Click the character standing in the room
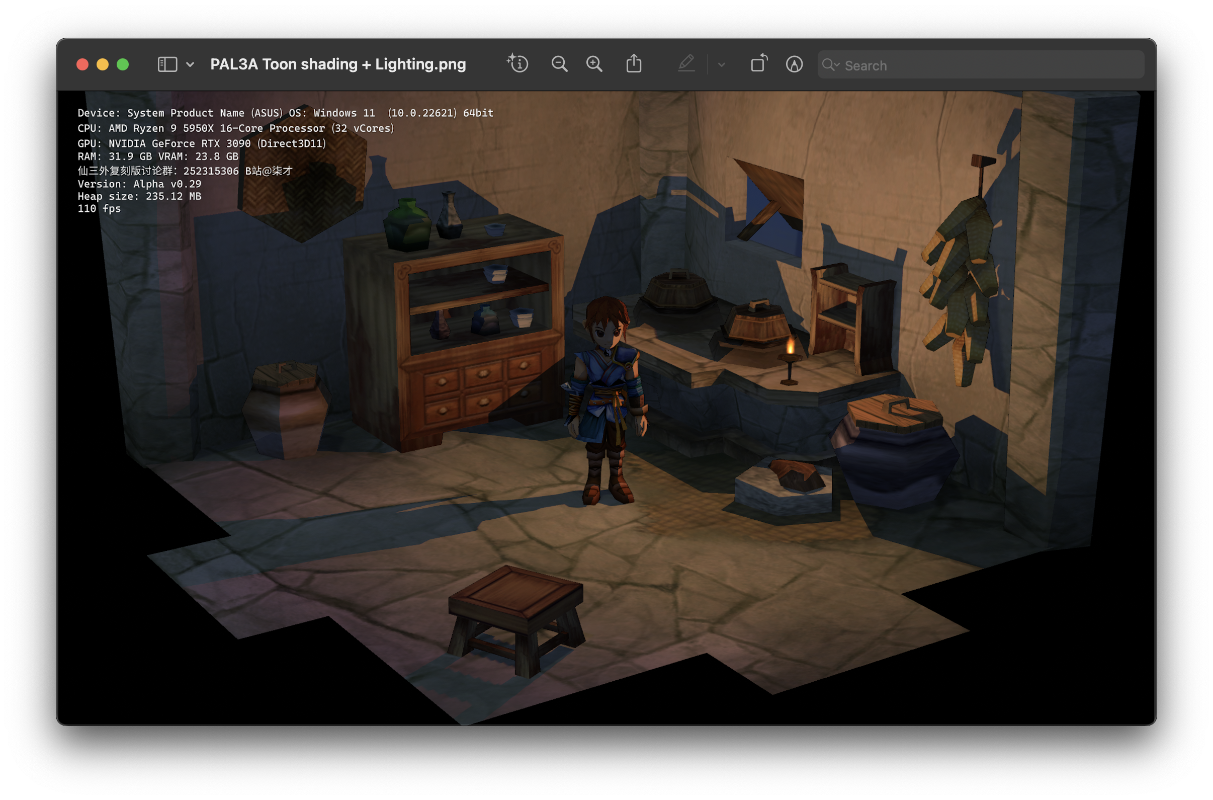The height and width of the screenshot is (800, 1213). pyautogui.click(x=606, y=400)
